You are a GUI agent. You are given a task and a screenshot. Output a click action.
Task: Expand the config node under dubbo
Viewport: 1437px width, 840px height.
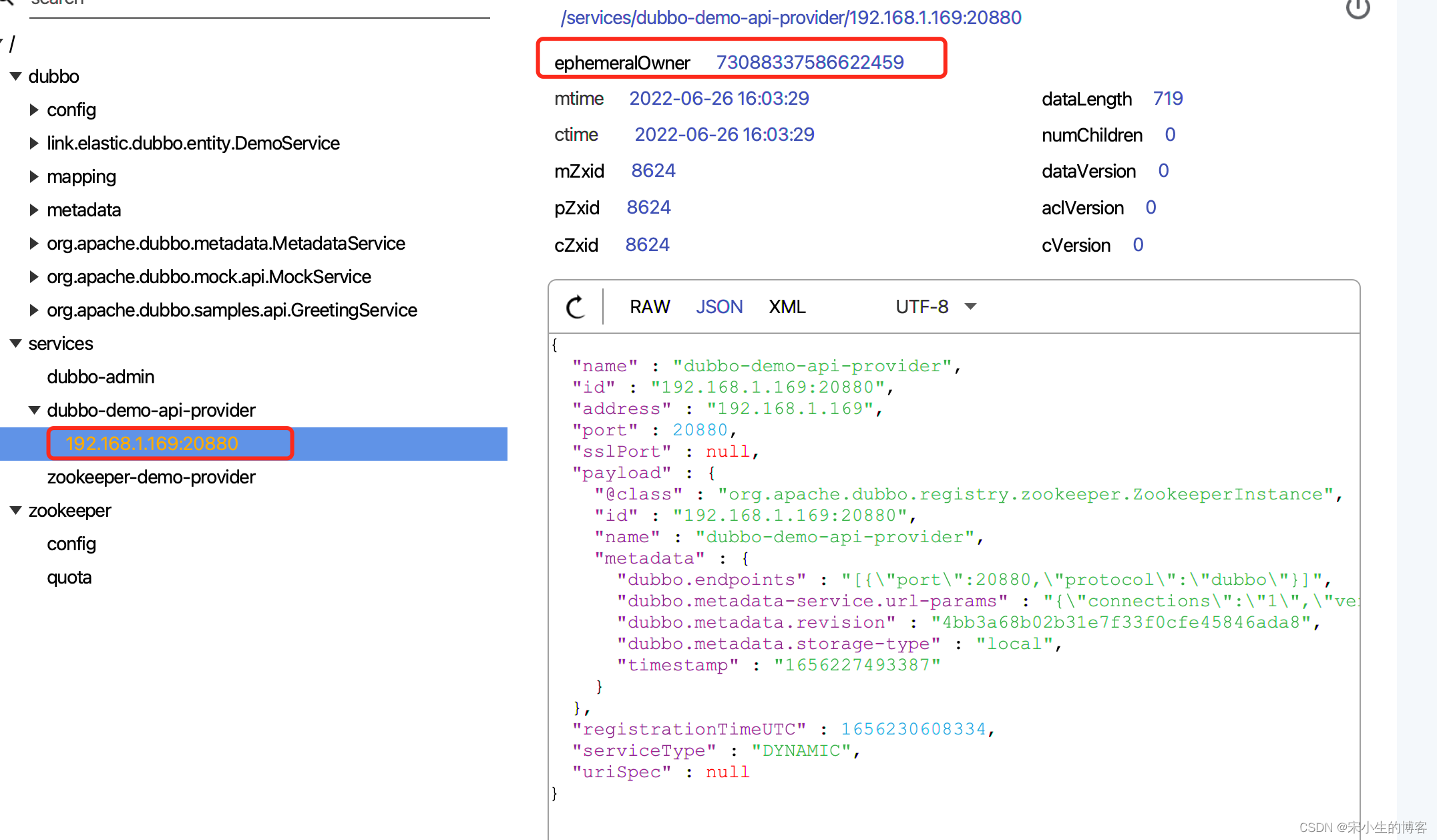[34, 110]
